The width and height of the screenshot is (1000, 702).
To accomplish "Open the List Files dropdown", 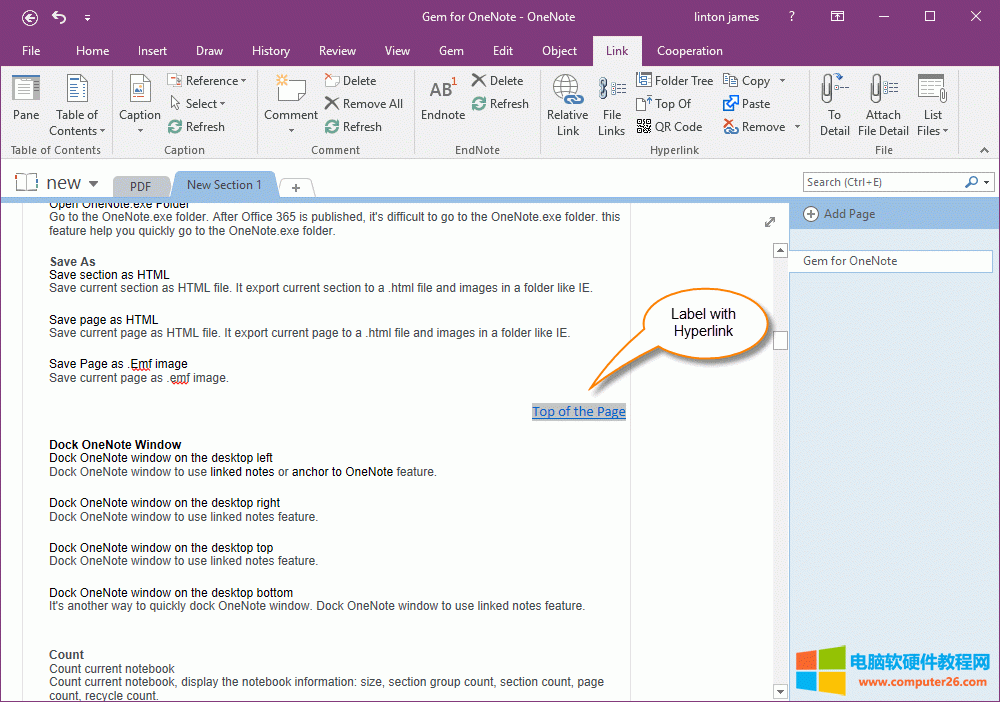I will 933,104.
